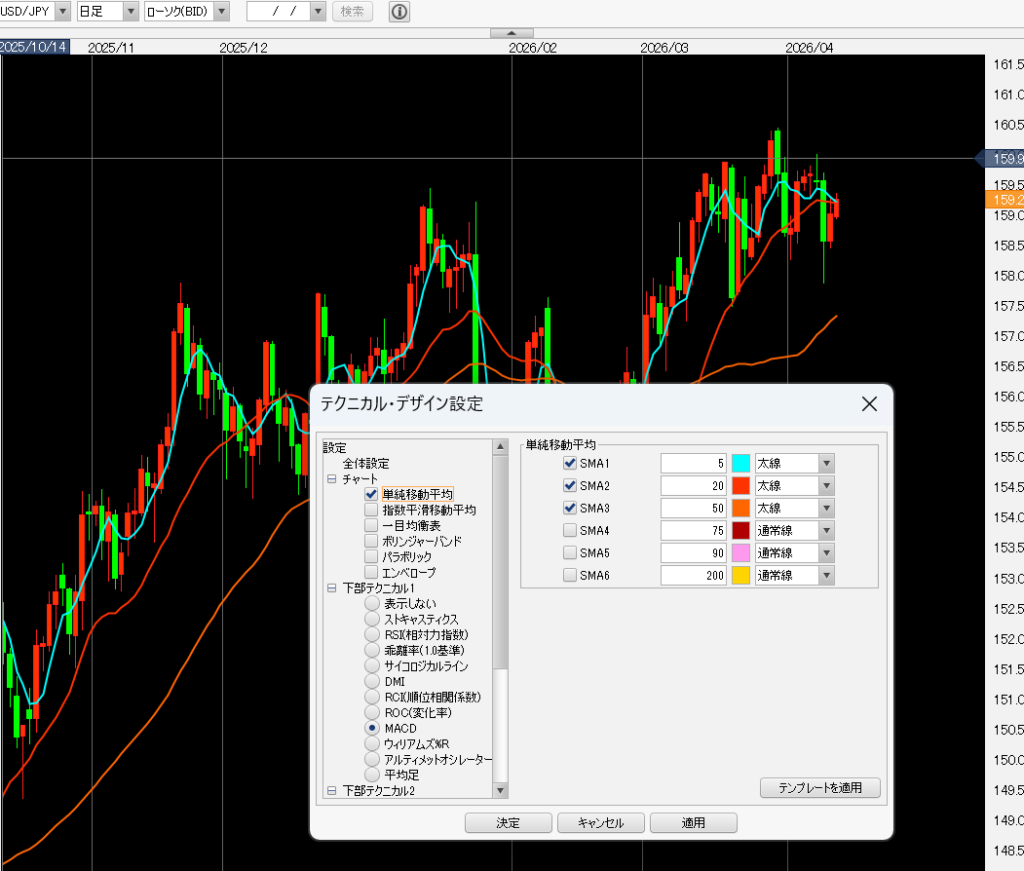
Task: Close the テクニカル・デザイン設定 dialog
Action: (x=869, y=404)
